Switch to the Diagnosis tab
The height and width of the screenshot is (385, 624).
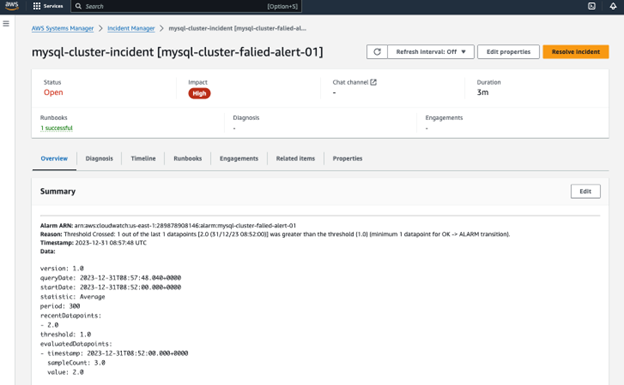point(99,158)
